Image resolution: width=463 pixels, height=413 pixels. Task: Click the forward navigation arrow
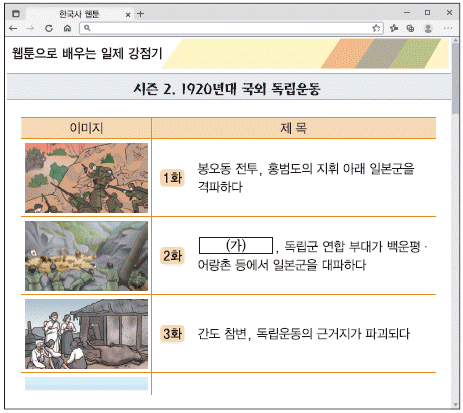(x=30, y=28)
